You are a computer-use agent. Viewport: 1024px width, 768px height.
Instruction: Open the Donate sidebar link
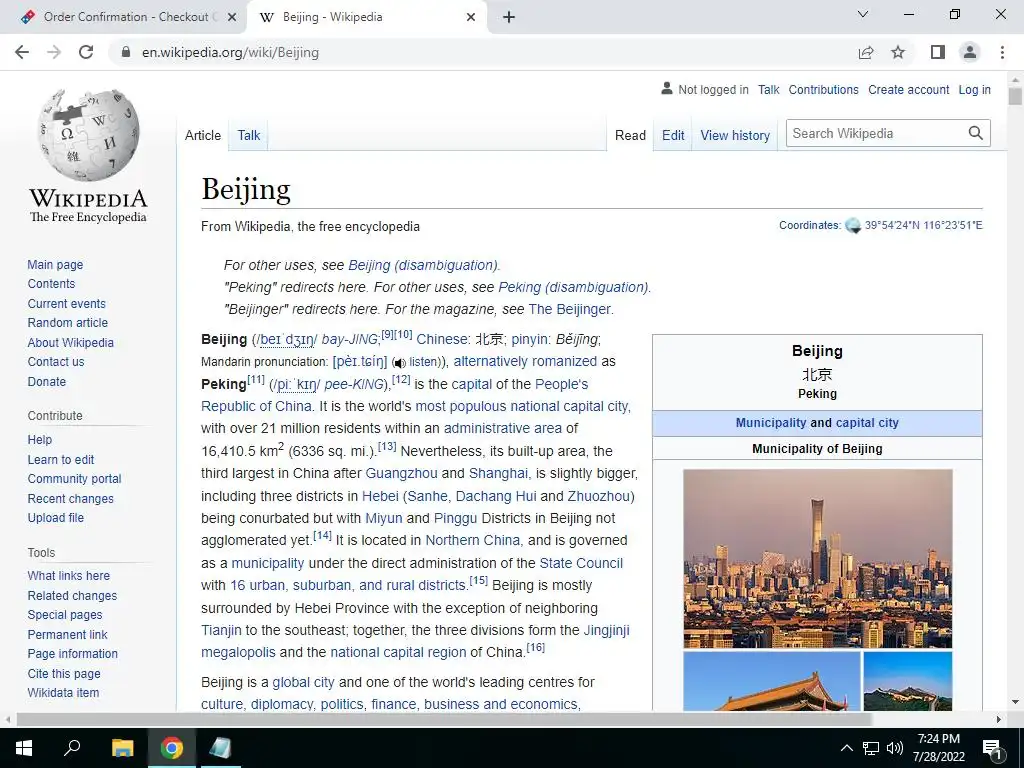coord(46,381)
